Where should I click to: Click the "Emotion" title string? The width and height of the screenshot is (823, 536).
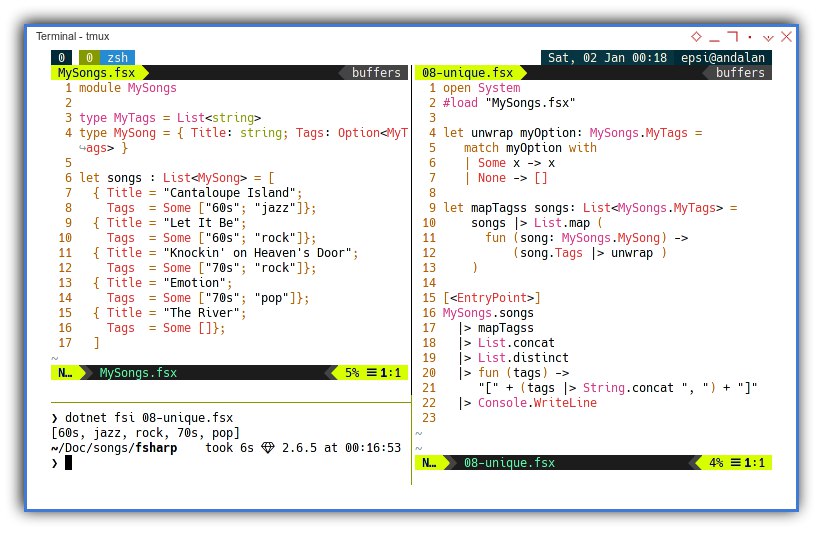pos(194,282)
